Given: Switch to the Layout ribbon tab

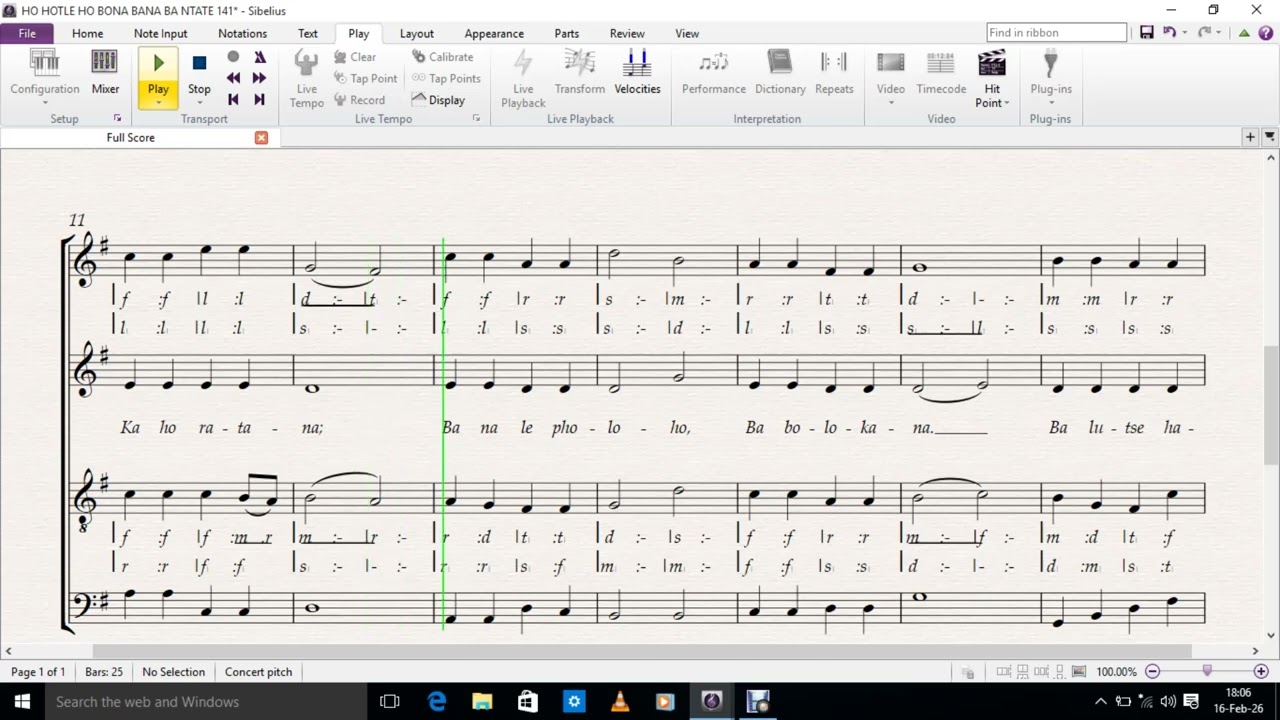Looking at the screenshot, I should click(x=416, y=33).
